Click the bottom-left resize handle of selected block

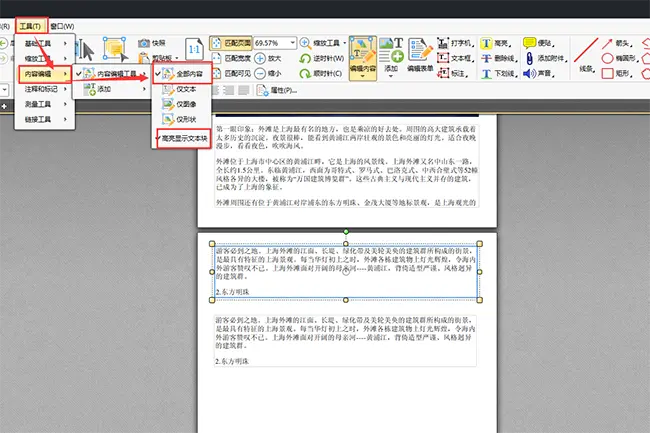pyautogui.click(x=212, y=300)
